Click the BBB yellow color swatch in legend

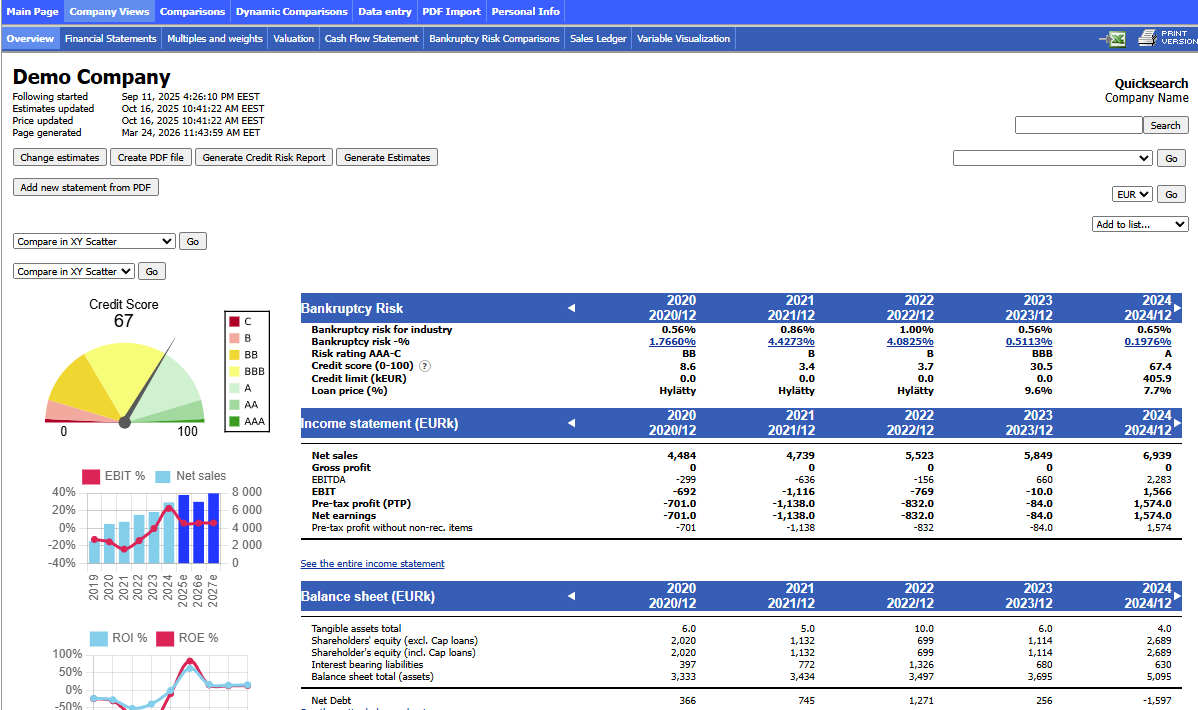tap(235, 371)
